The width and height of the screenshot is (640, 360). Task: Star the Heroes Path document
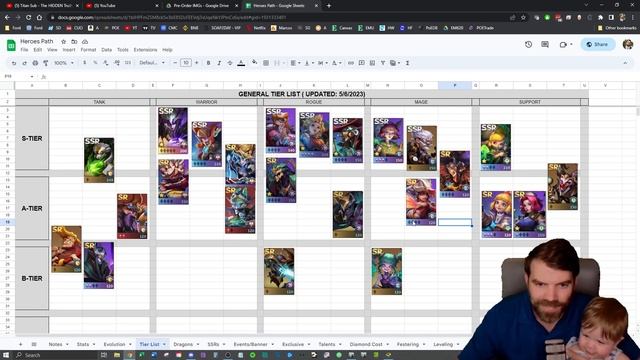point(63,42)
